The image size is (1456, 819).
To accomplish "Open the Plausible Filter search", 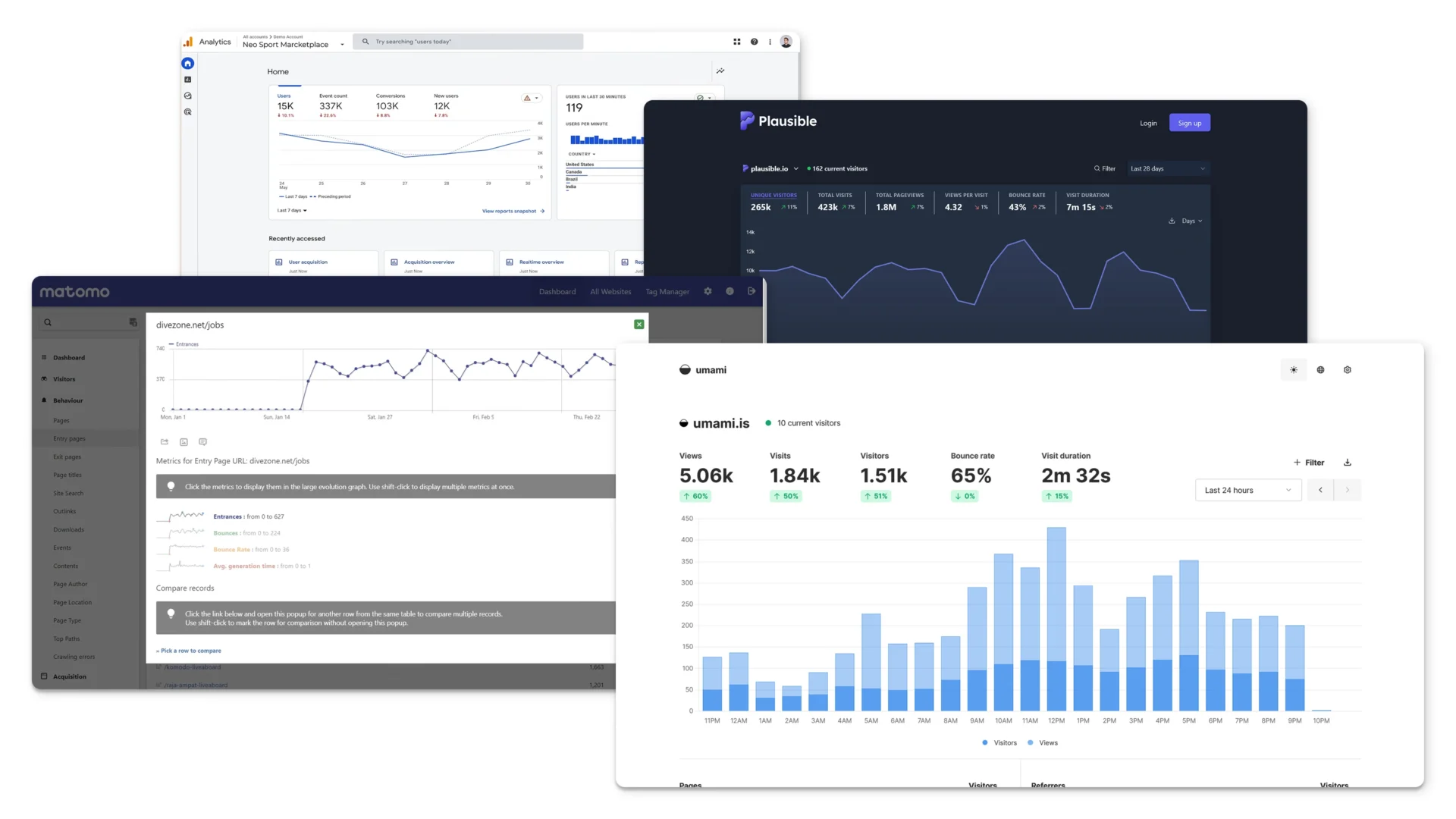I will [1104, 169].
